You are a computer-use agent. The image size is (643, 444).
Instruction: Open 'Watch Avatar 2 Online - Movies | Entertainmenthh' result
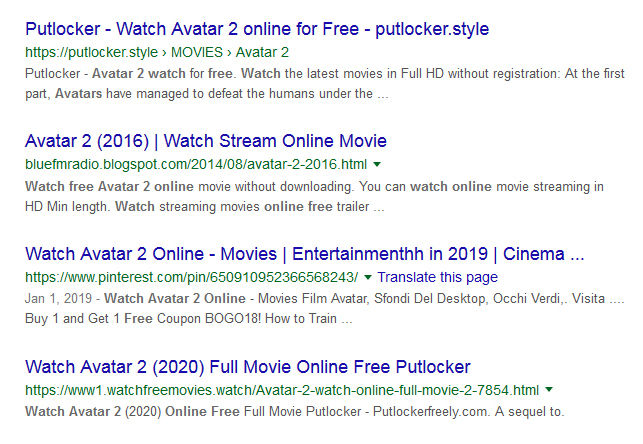click(305, 254)
